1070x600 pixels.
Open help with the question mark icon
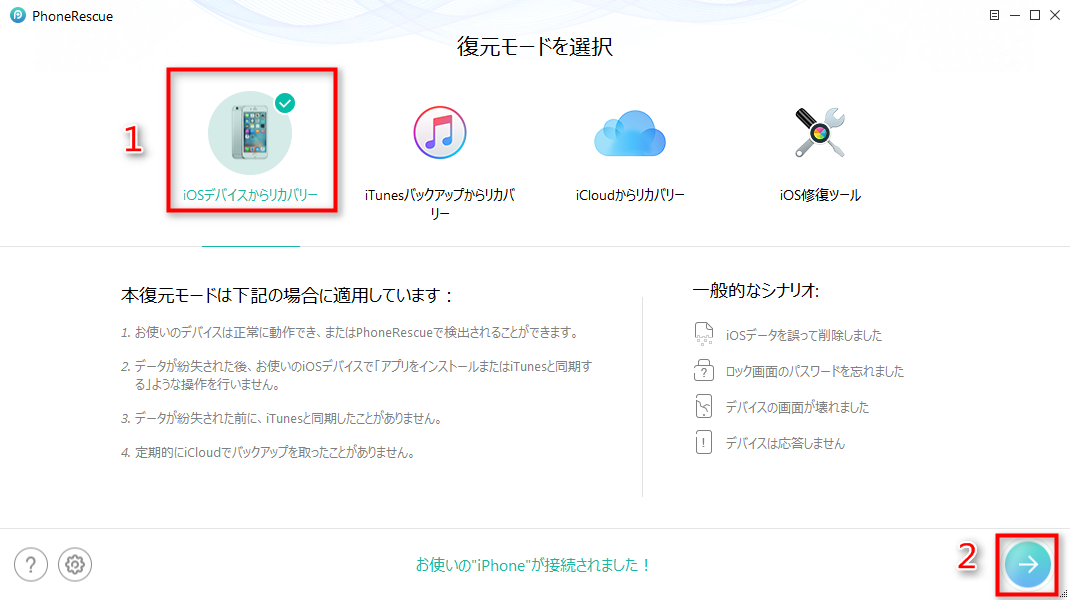(x=31, y=565)
